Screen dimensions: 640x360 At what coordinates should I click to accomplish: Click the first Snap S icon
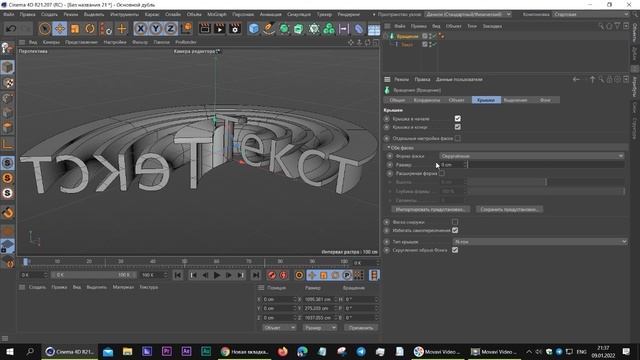click(7, 163)
